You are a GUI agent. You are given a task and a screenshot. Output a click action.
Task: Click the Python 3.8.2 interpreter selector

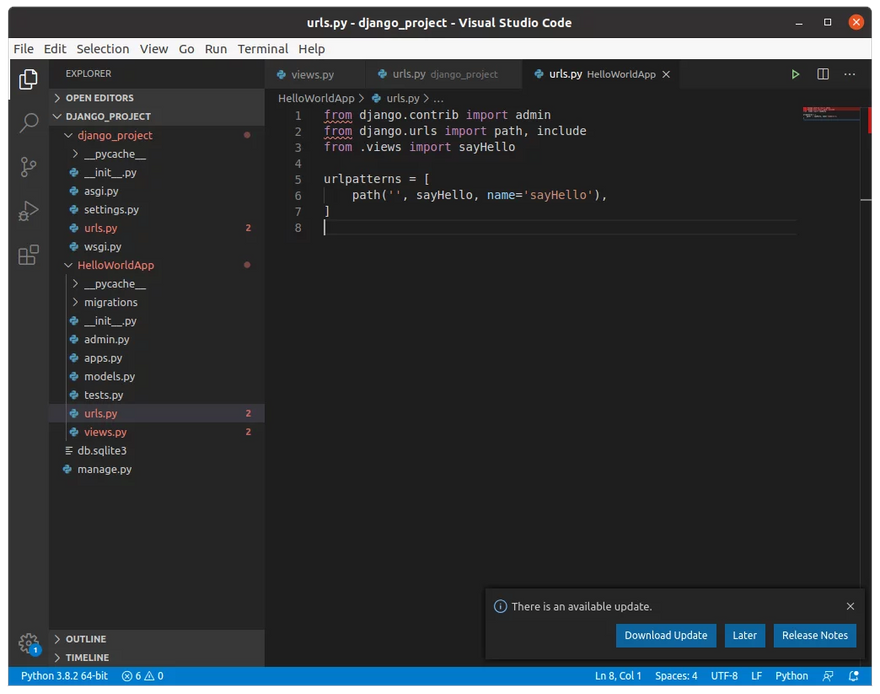point(62,676)
